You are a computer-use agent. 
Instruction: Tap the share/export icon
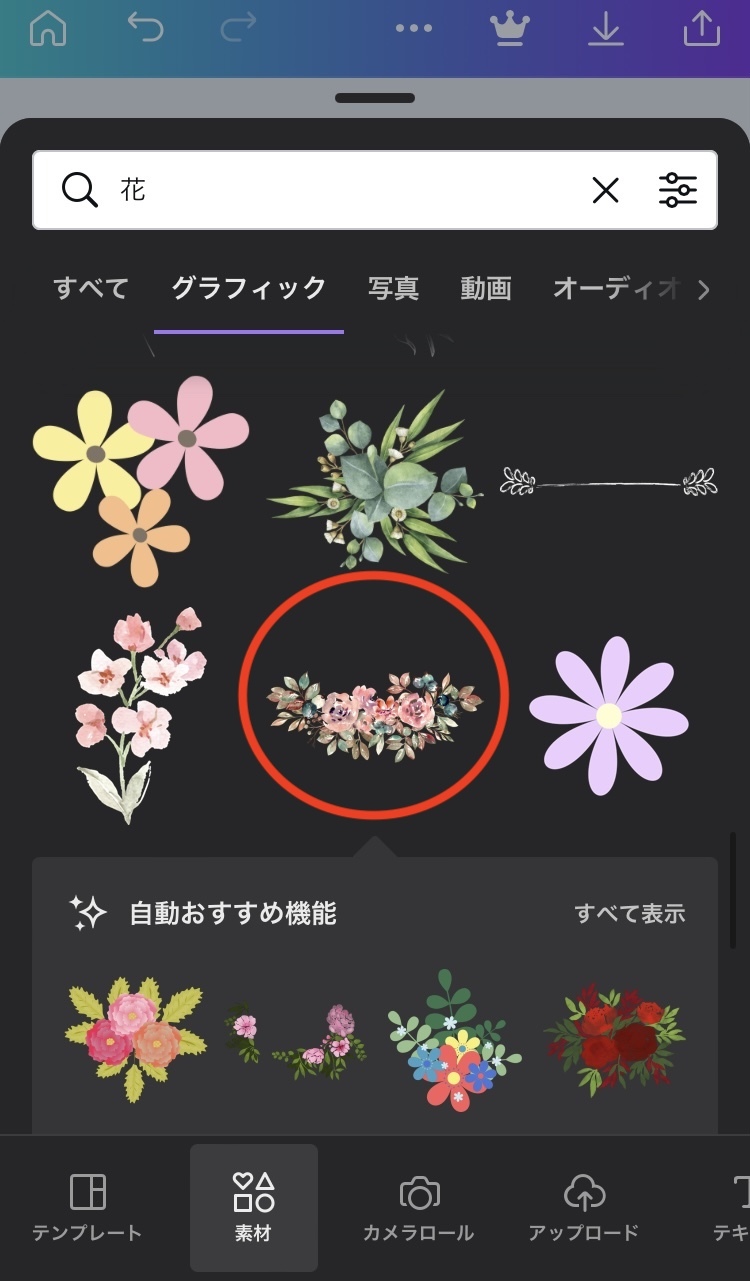702,28
